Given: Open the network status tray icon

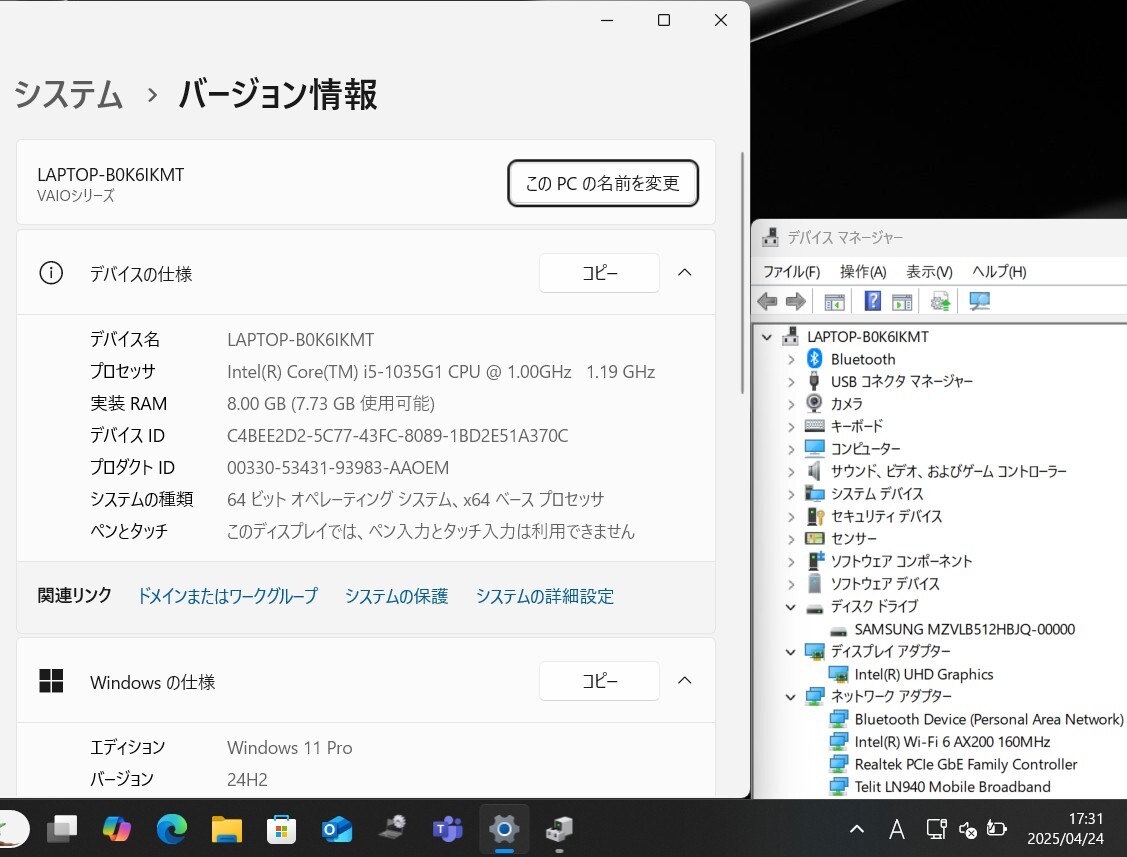Looking at the screenshot, I should click(937, 830).
